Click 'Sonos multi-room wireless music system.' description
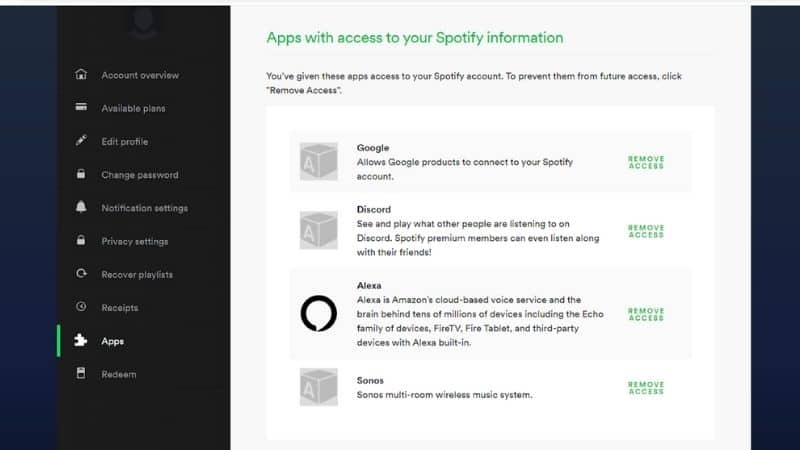The height and width of the screenshot is (450, 800). (444, 394)
